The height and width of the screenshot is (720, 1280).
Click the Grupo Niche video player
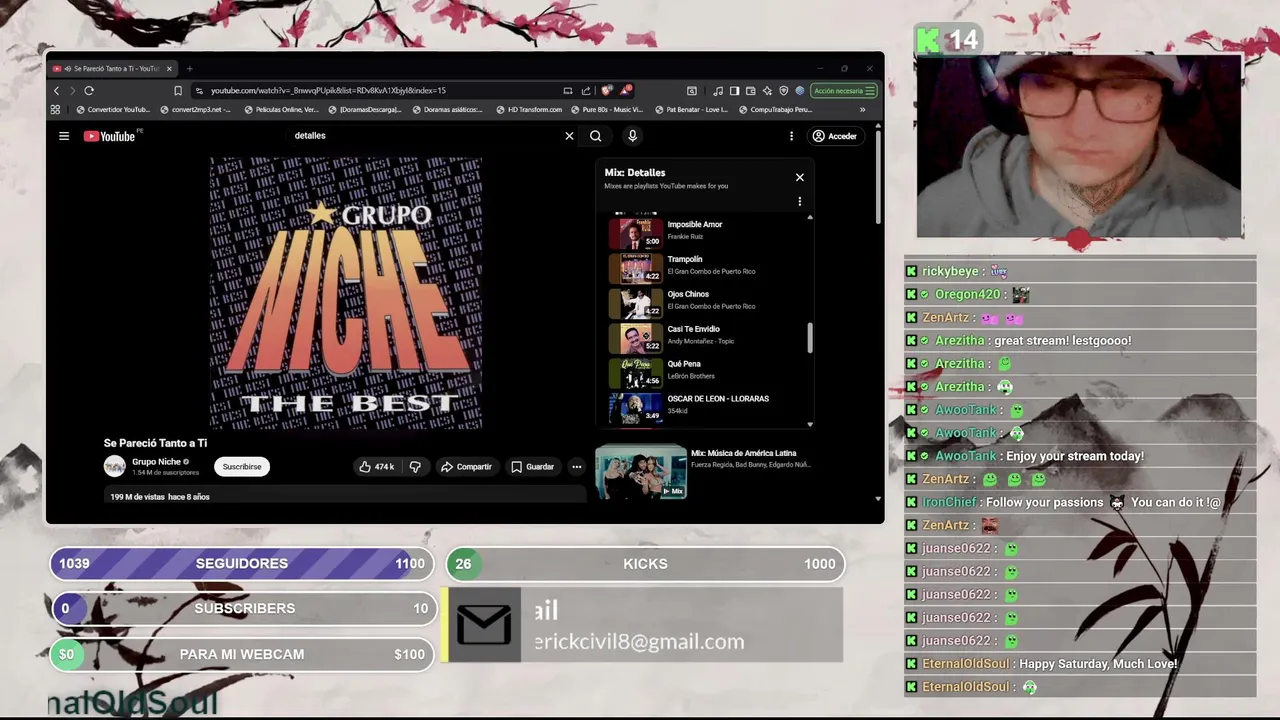tap(346, 293)
